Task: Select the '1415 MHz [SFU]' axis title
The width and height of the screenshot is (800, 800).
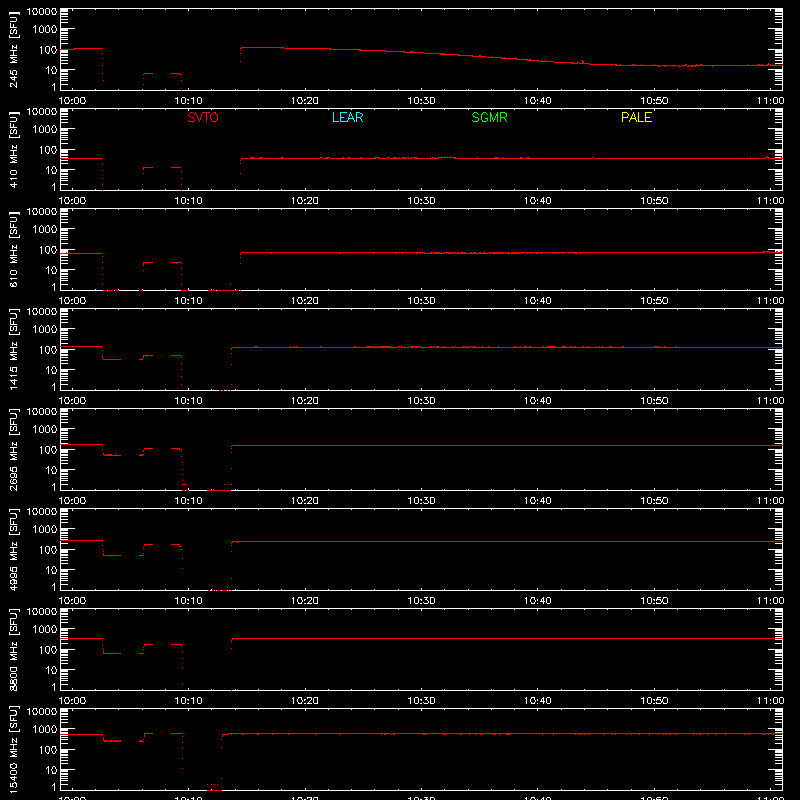Action: point(13,349)
